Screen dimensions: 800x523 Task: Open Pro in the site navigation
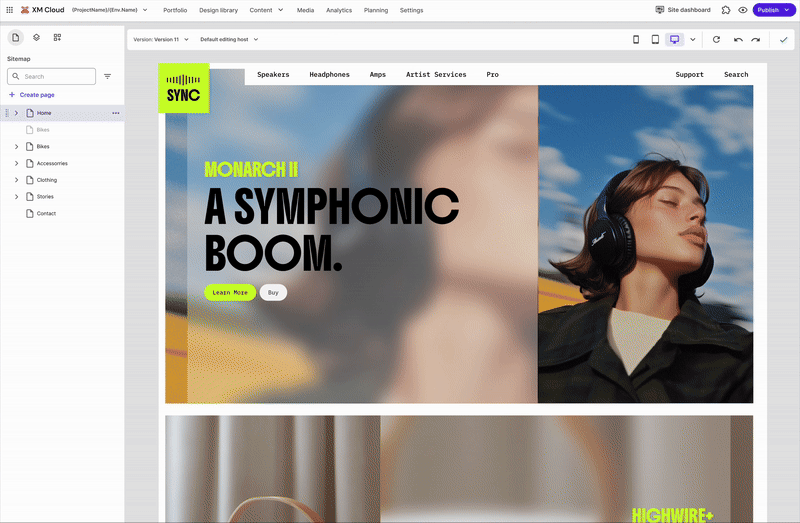492,74
